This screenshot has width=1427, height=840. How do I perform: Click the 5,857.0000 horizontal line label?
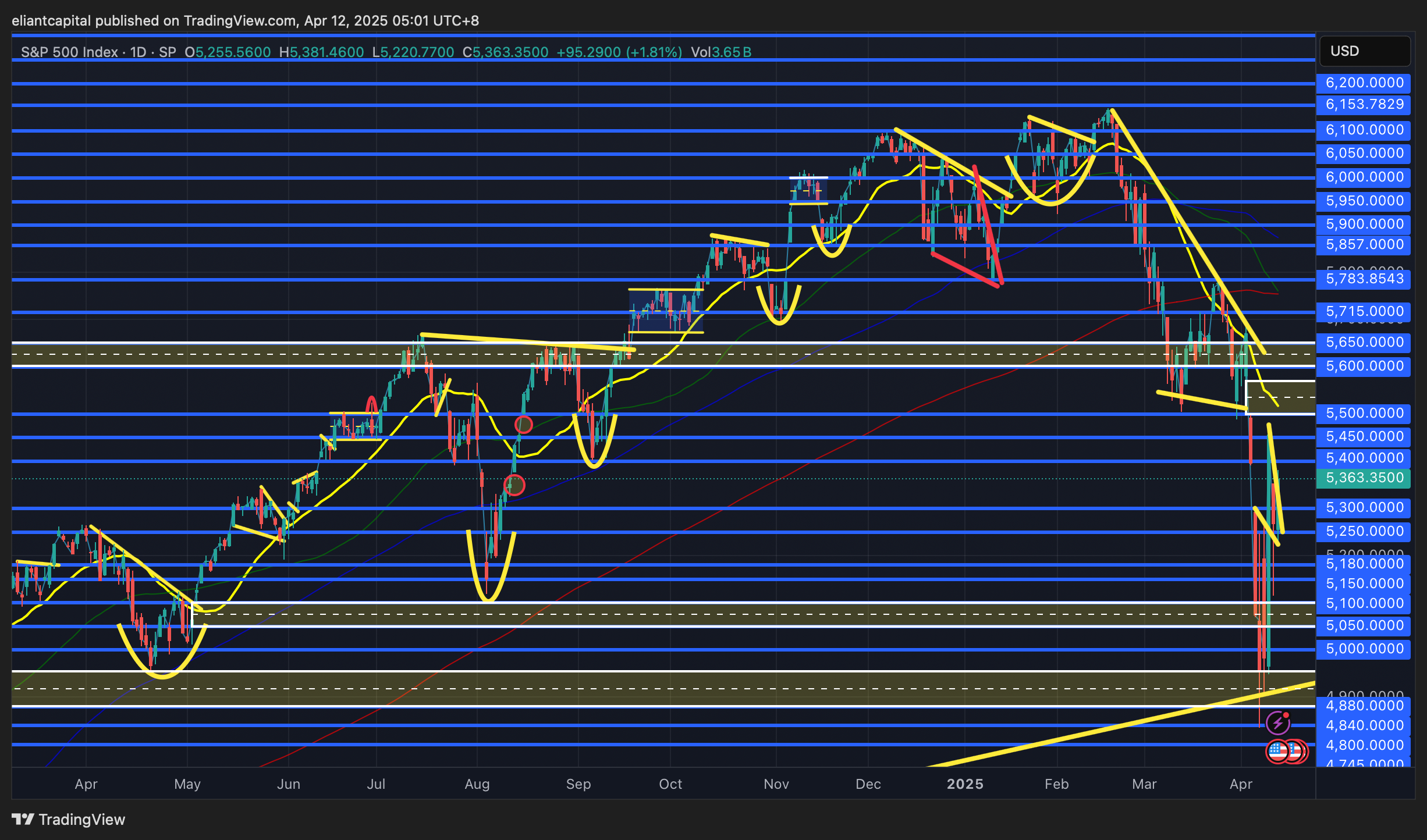click(x=1364, y=244)
